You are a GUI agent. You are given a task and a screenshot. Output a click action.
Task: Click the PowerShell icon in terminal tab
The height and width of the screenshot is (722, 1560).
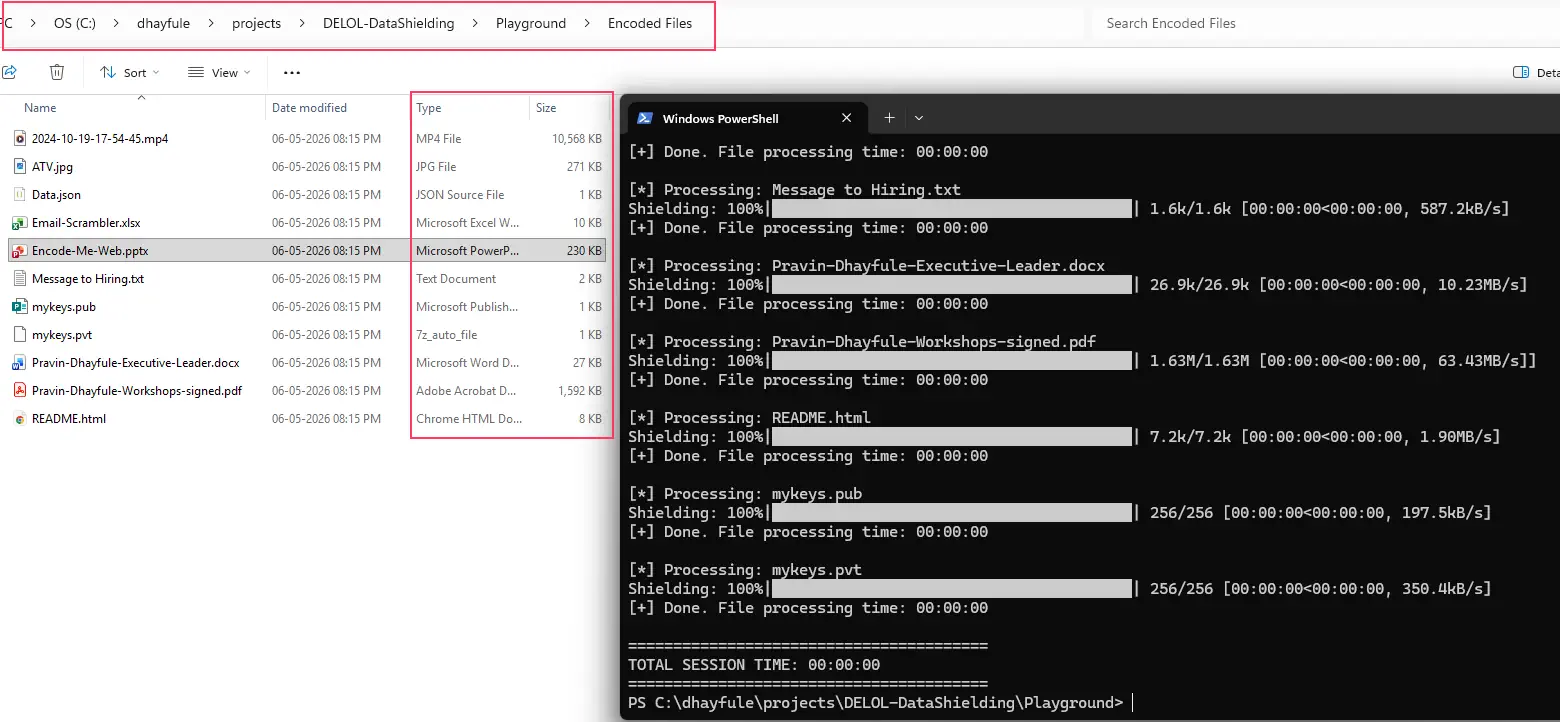[x=645, y=118]
